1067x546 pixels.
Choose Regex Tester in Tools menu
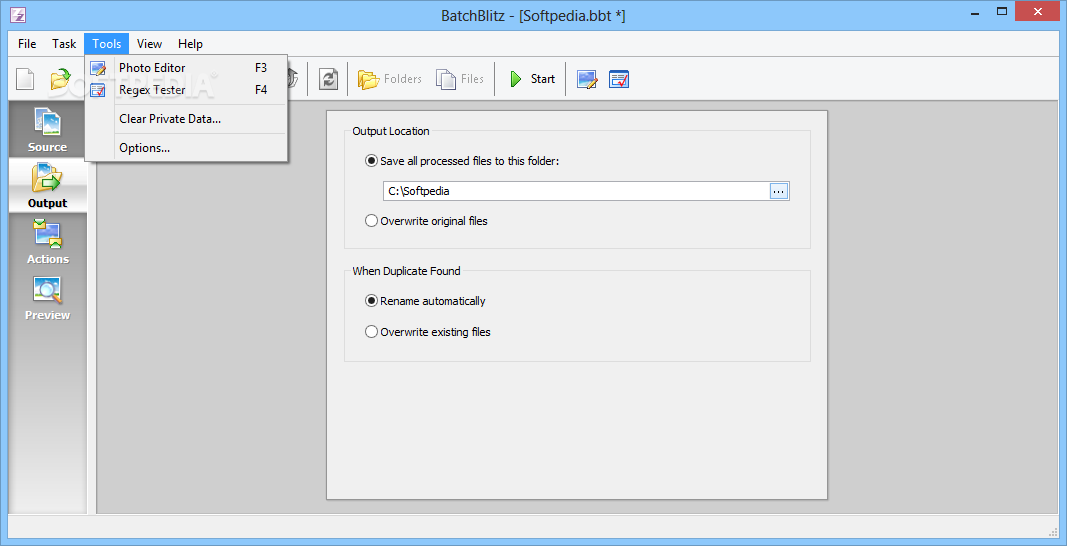click(186, 90)
